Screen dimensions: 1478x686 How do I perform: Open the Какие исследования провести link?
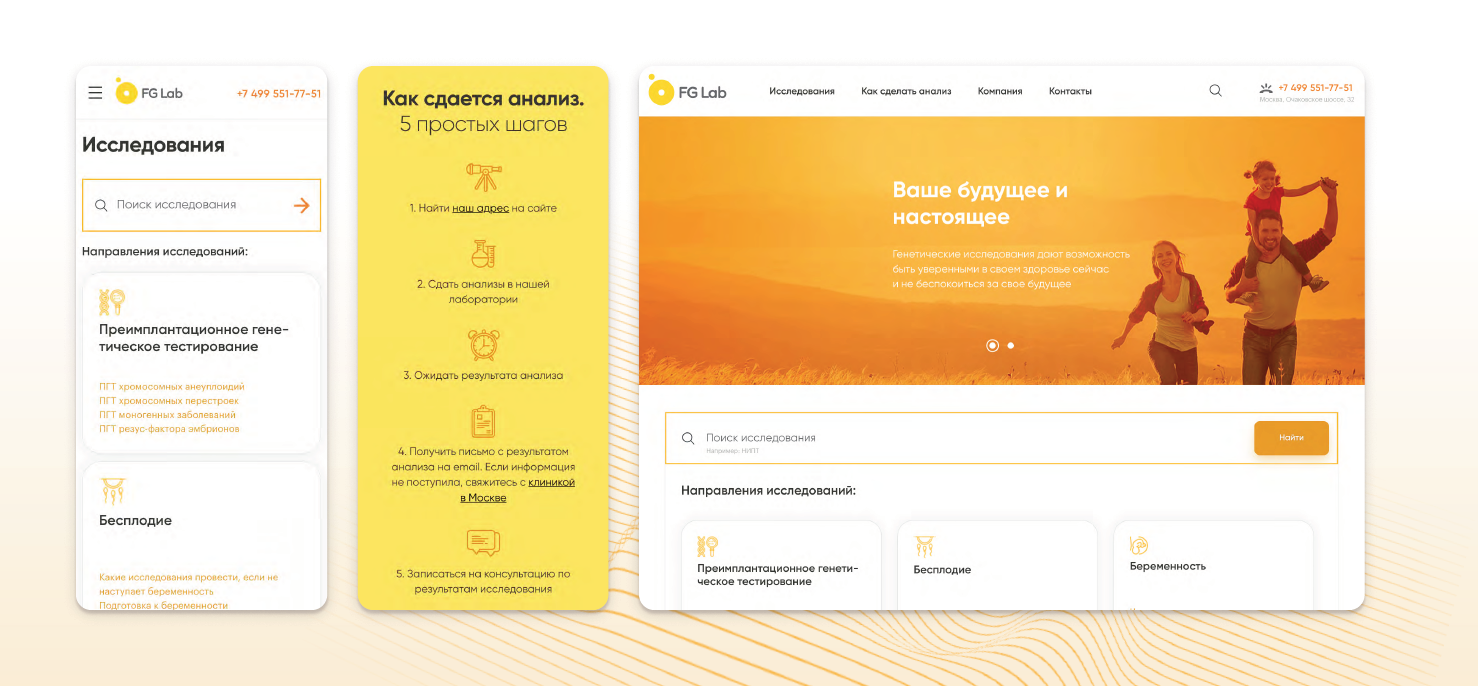[189, 584]
